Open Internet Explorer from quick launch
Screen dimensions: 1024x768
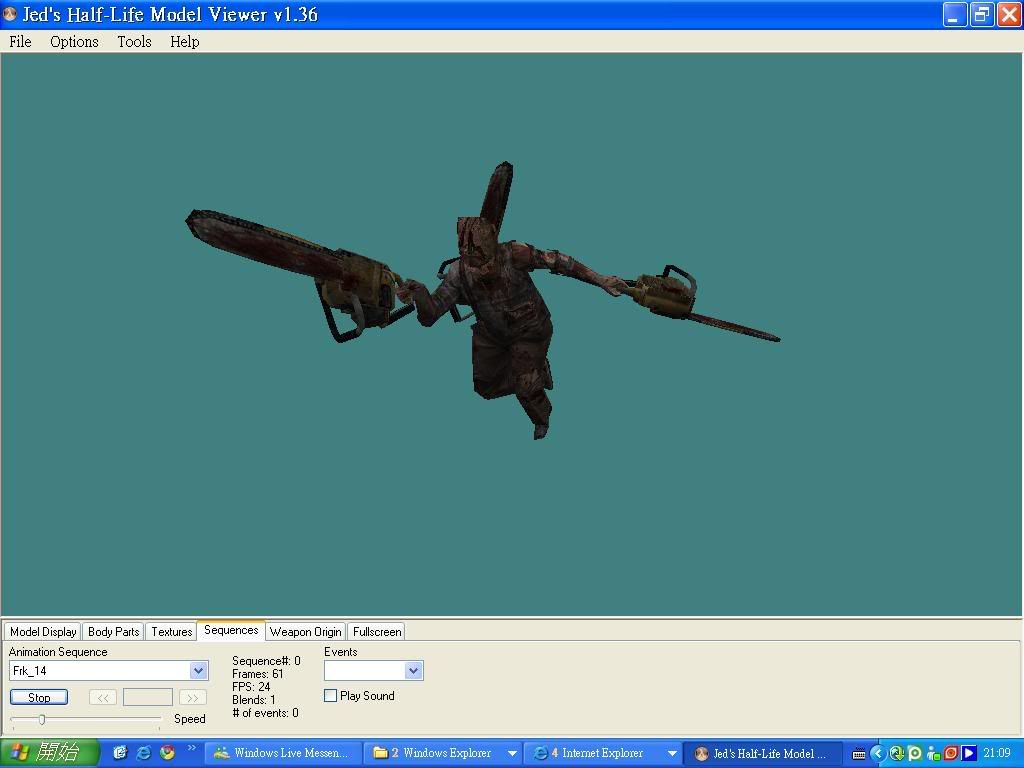tap(143, 753)
